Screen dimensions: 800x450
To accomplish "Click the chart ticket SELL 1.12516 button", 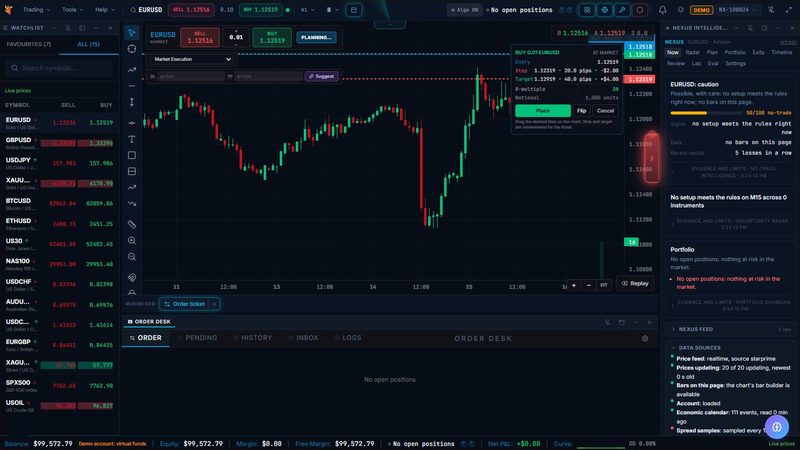I will 200,37.
